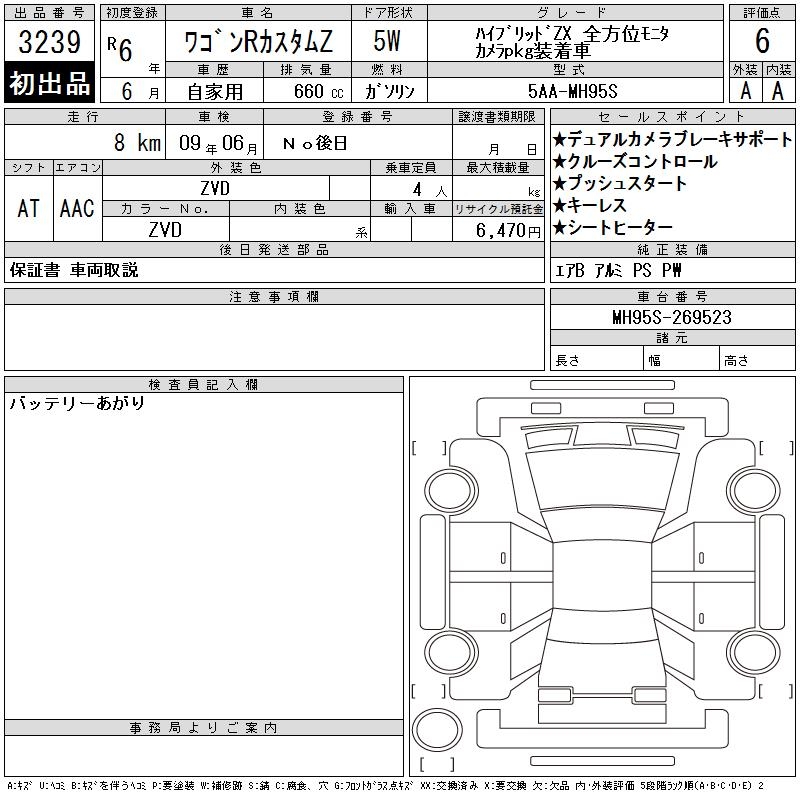This screenshot has height=800, width=800.
Task: Select equipment line エアB アルミ PS PW
Action: (618, 270)
